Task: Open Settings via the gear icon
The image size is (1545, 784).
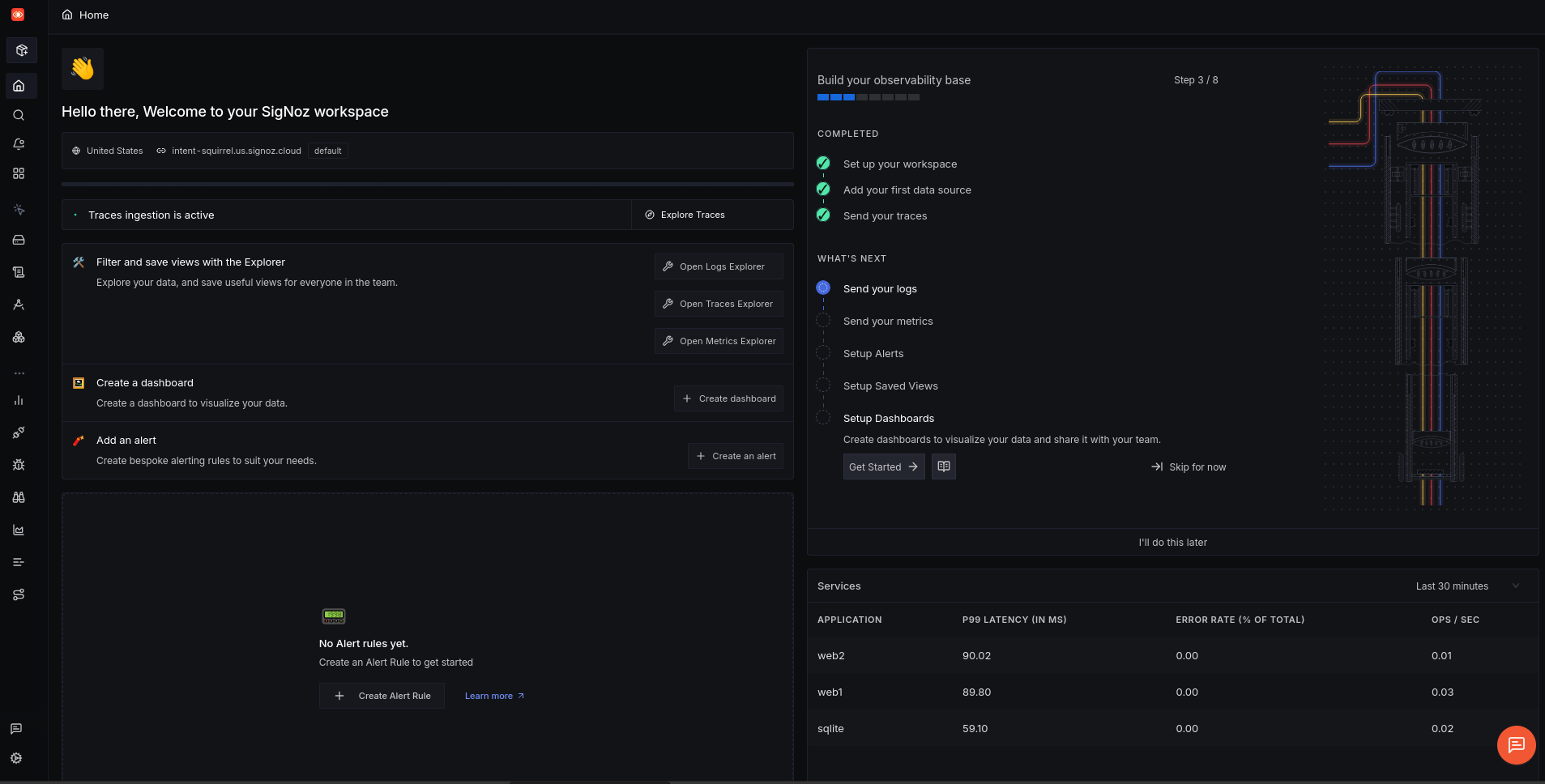Action: pos(17,758)
